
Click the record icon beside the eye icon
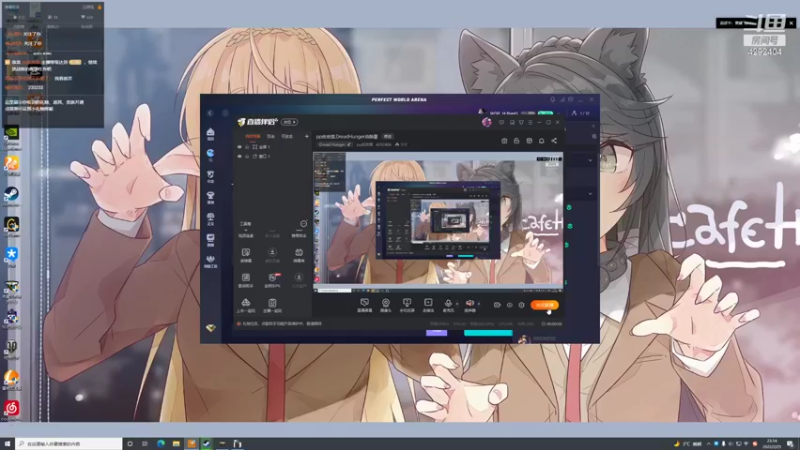[x=497, y=305]
